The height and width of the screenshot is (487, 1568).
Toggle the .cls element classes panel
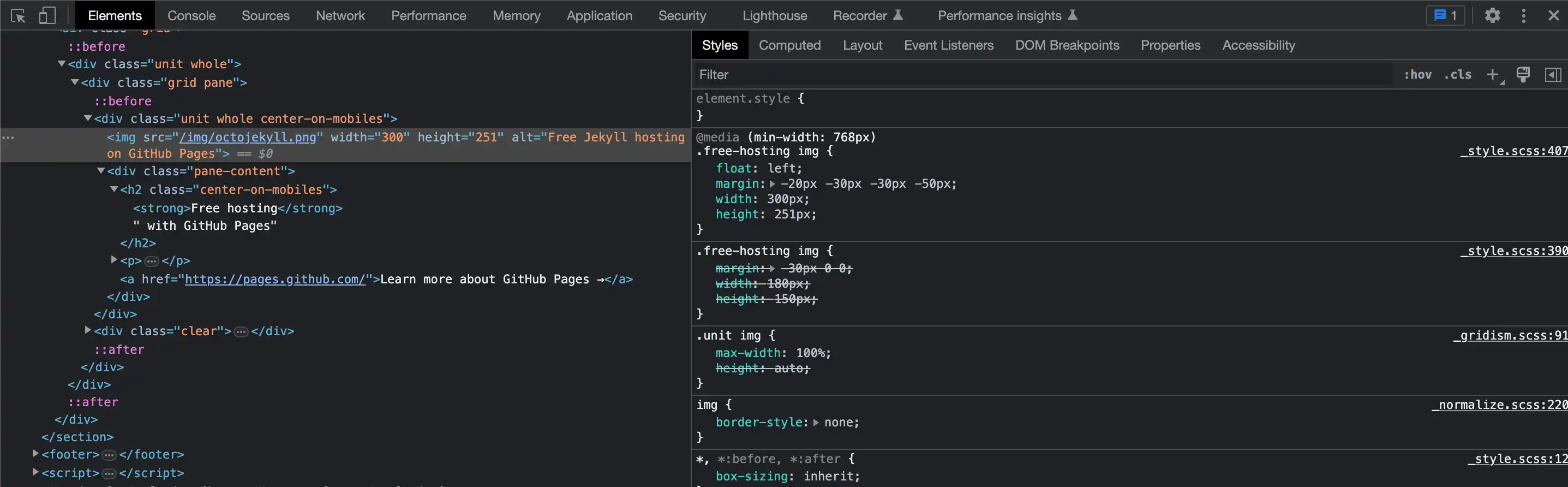pyautogui.click(x=1458, y=75)
